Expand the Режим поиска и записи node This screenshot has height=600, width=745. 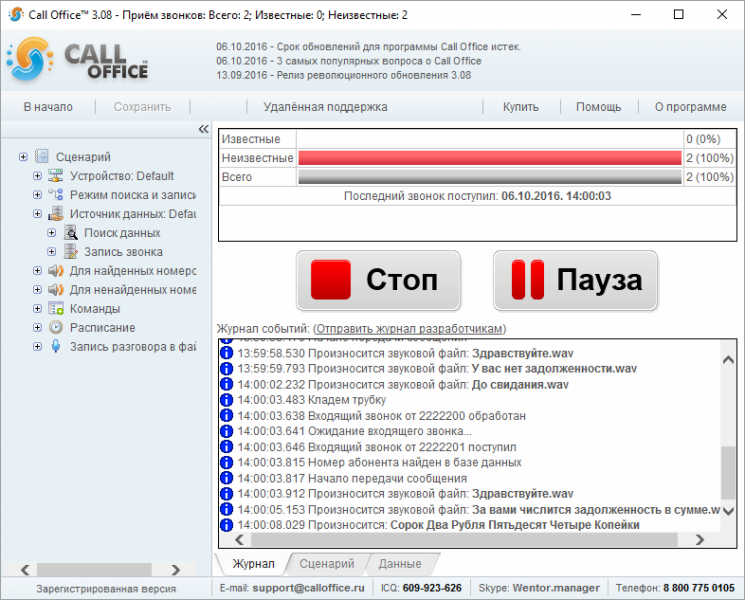click(38, 195)
